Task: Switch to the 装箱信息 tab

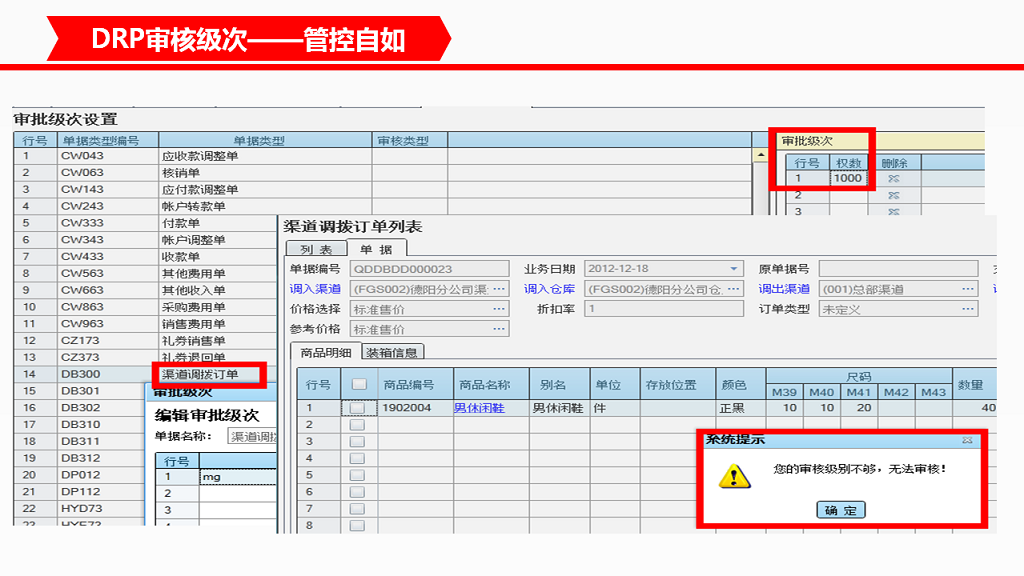Action: click(x=393, y=352)
